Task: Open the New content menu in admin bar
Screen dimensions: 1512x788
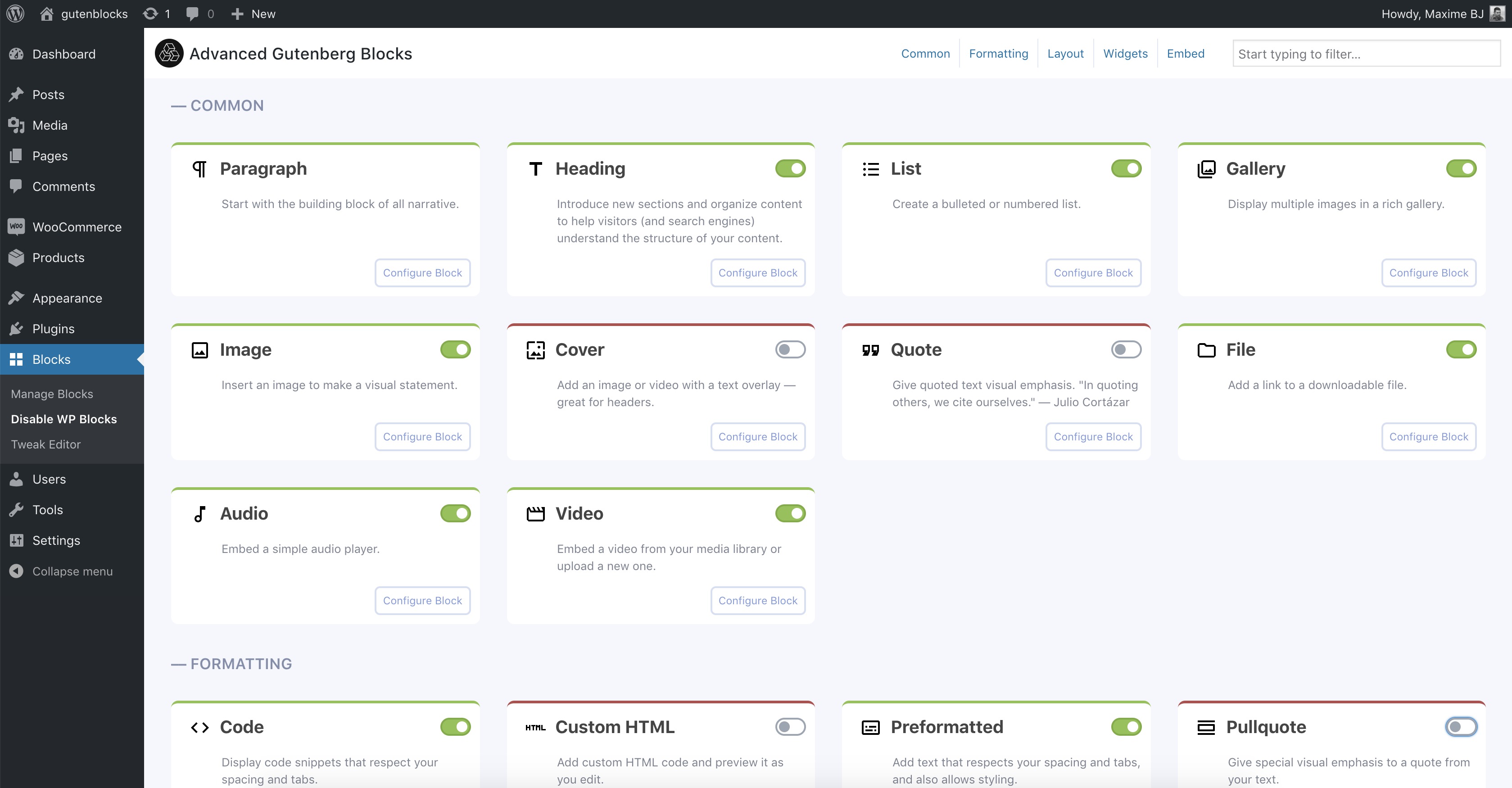Action: 254,14
